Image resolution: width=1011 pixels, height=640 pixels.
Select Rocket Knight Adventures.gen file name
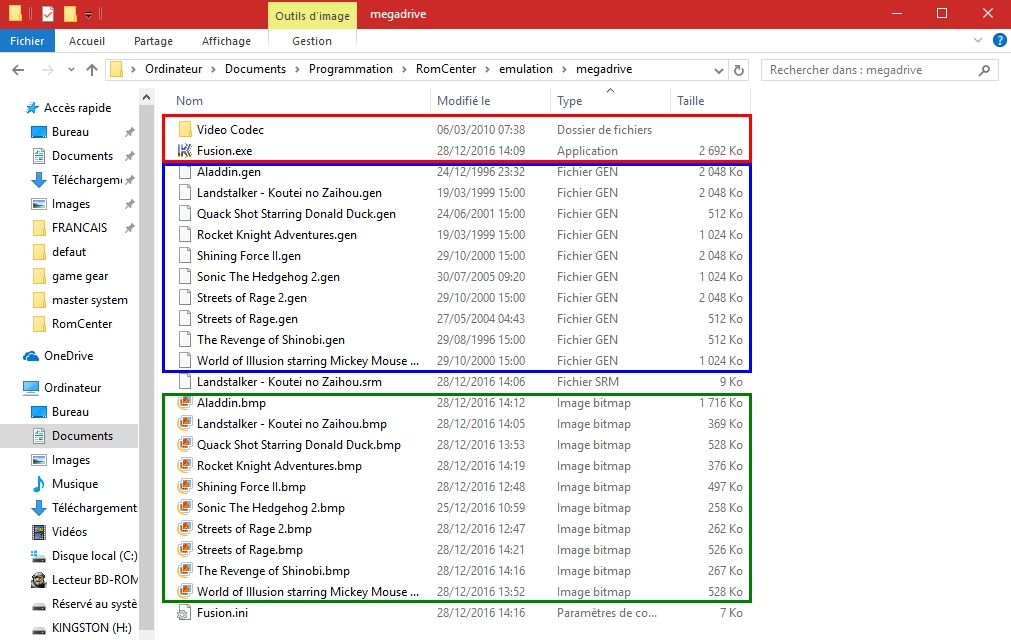277,235
